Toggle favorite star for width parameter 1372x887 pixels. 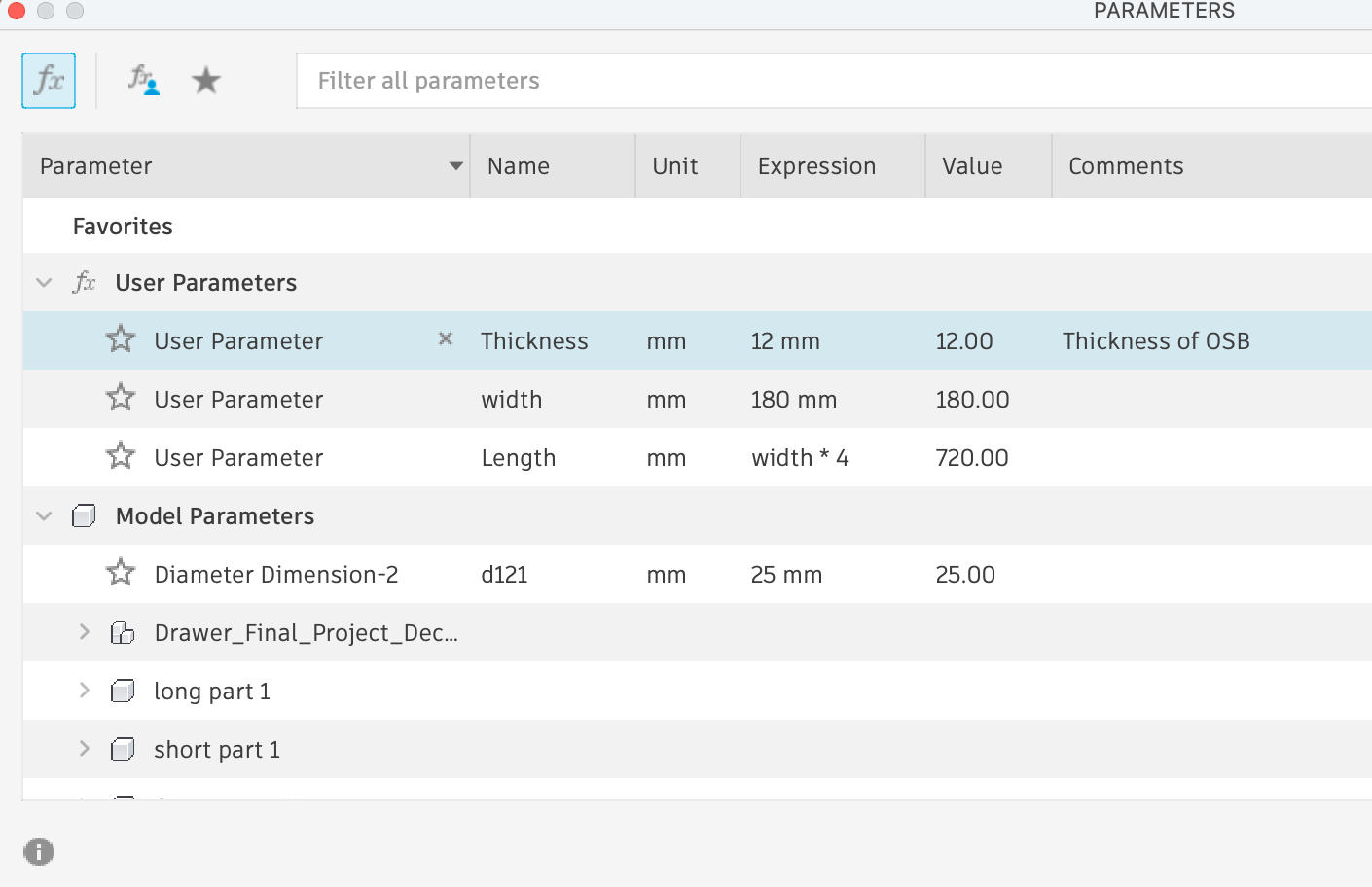tap(121, 398)
